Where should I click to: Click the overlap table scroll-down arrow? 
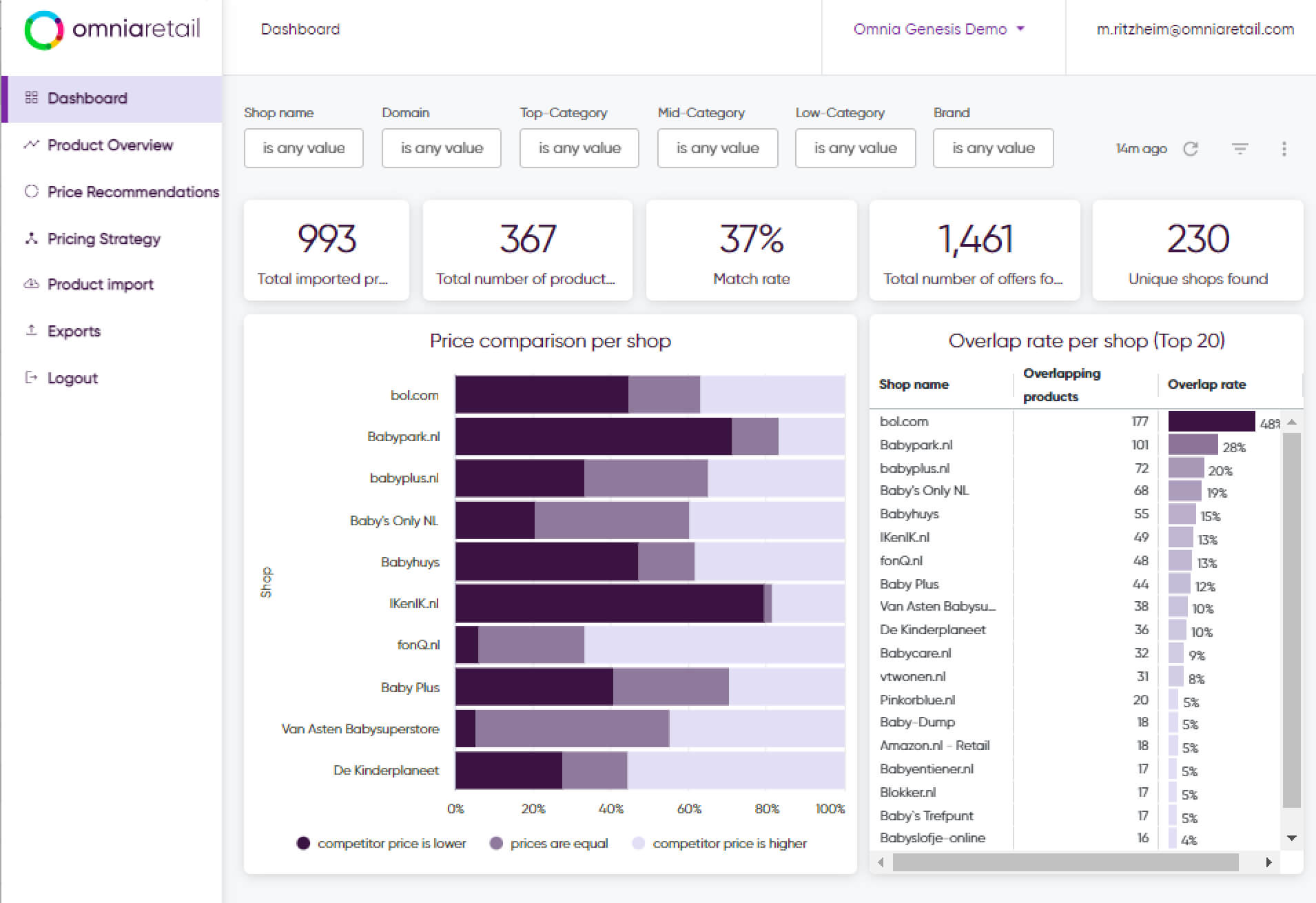click(1292, 838)
